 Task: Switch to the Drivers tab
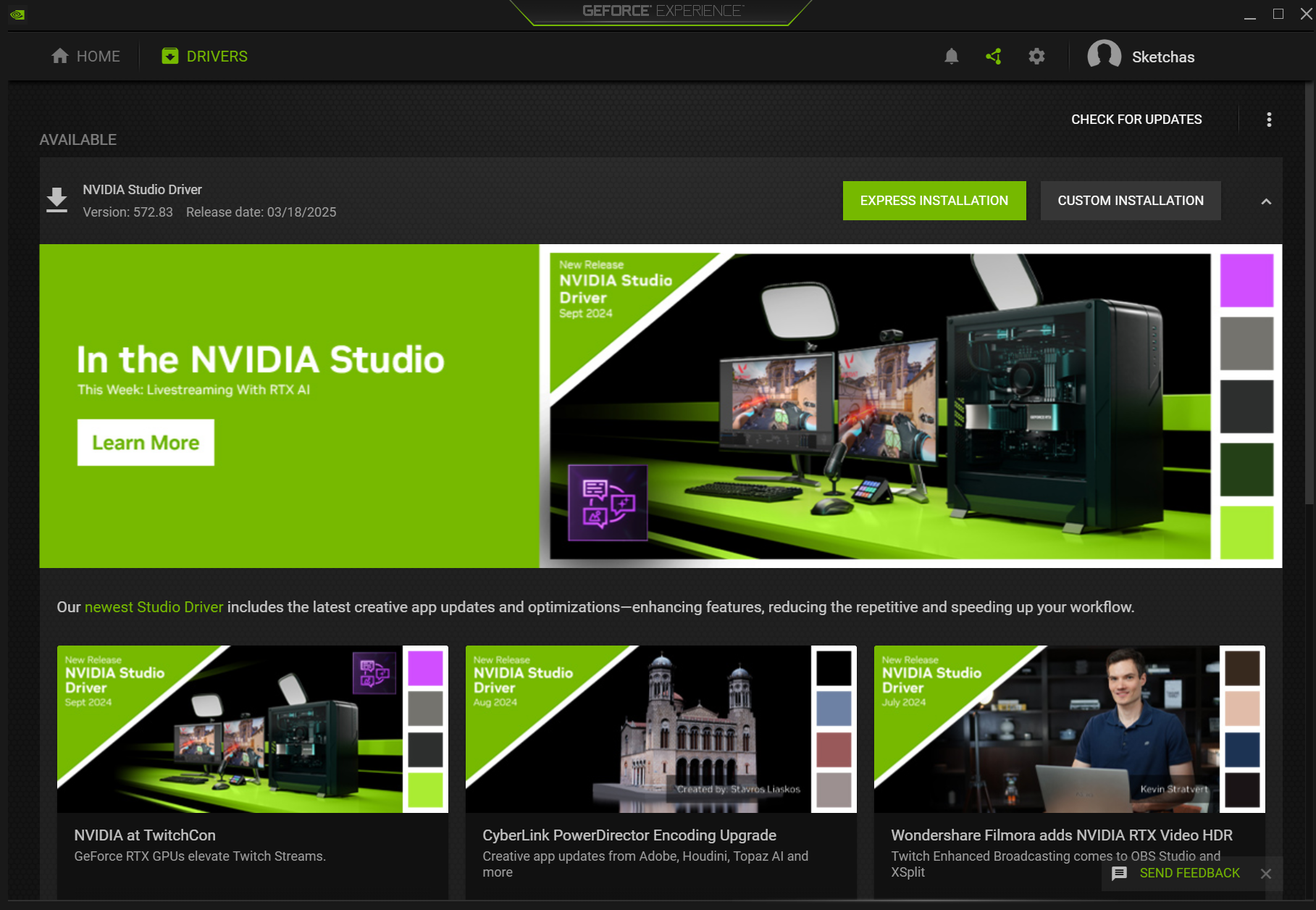[205, 57]
